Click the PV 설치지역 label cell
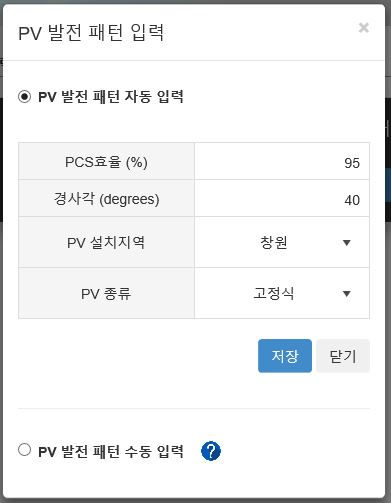This screenshot has width=391, height=503. [106, 242]
